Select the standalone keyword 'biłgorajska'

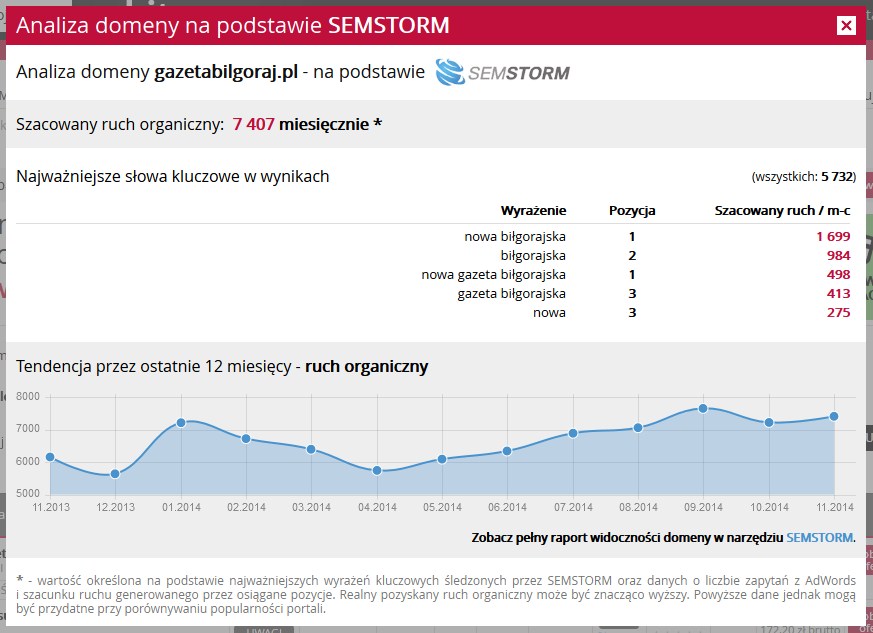[x=533, y=256]
